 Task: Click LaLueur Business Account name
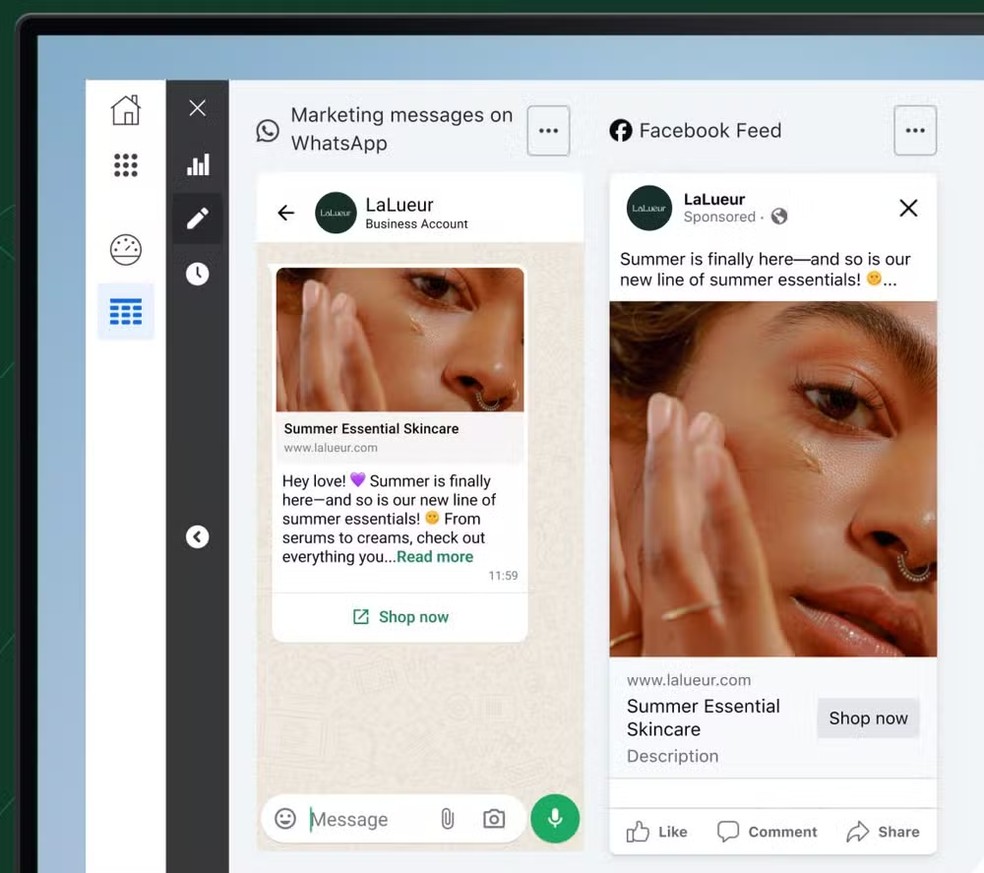[416, 213]
